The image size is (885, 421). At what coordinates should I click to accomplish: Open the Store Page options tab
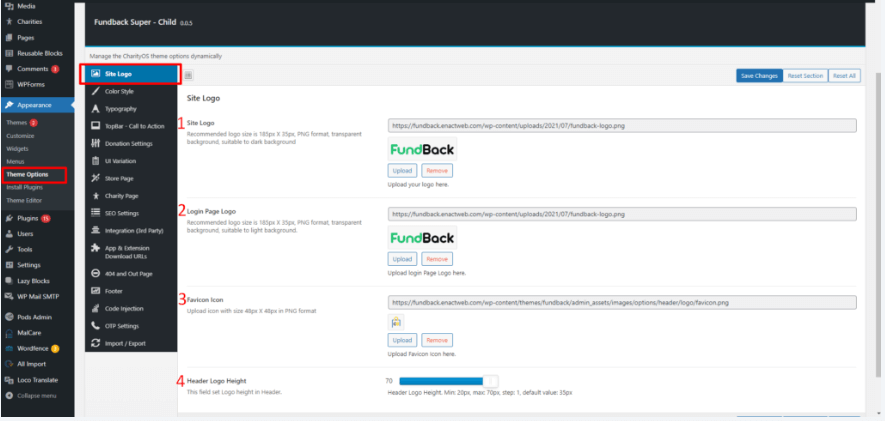[x=131, y=178]
